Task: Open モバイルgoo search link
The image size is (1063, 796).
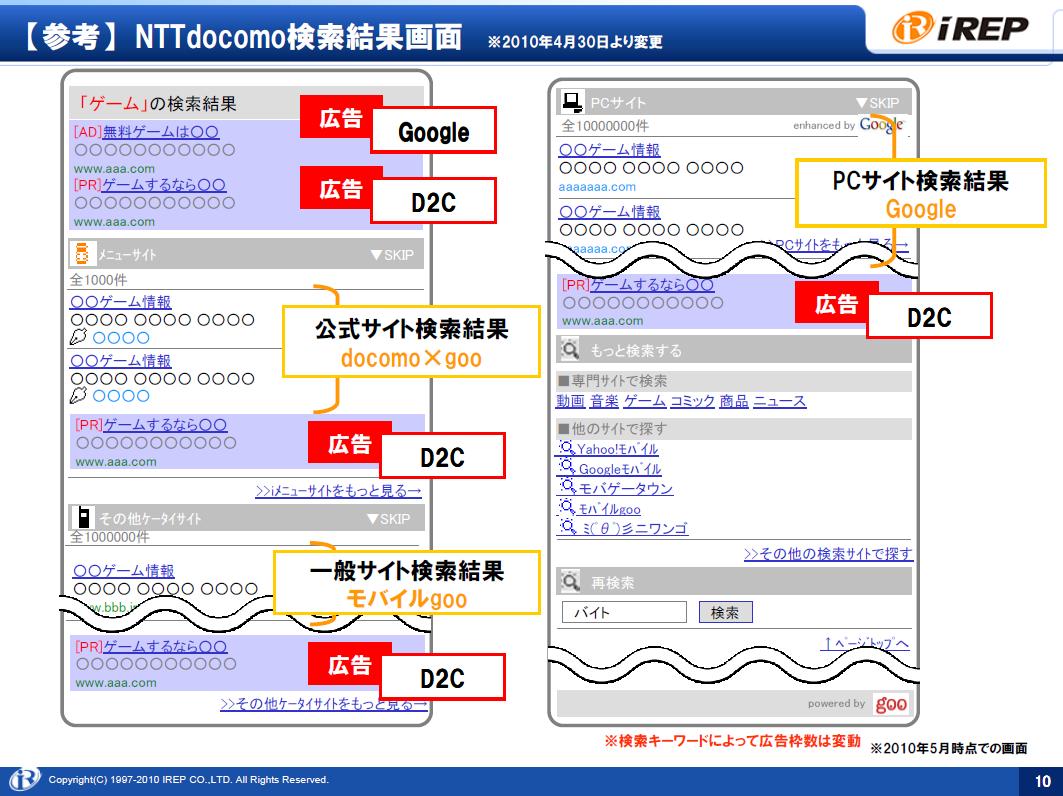Action: [609, 509]
